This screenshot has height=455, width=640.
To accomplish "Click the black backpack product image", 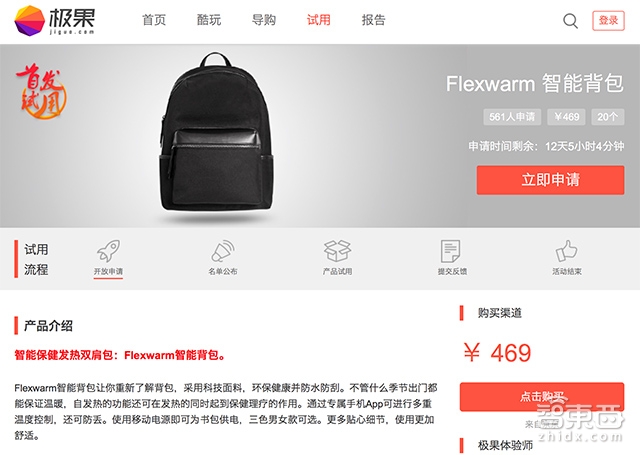I will coord(216,133).
